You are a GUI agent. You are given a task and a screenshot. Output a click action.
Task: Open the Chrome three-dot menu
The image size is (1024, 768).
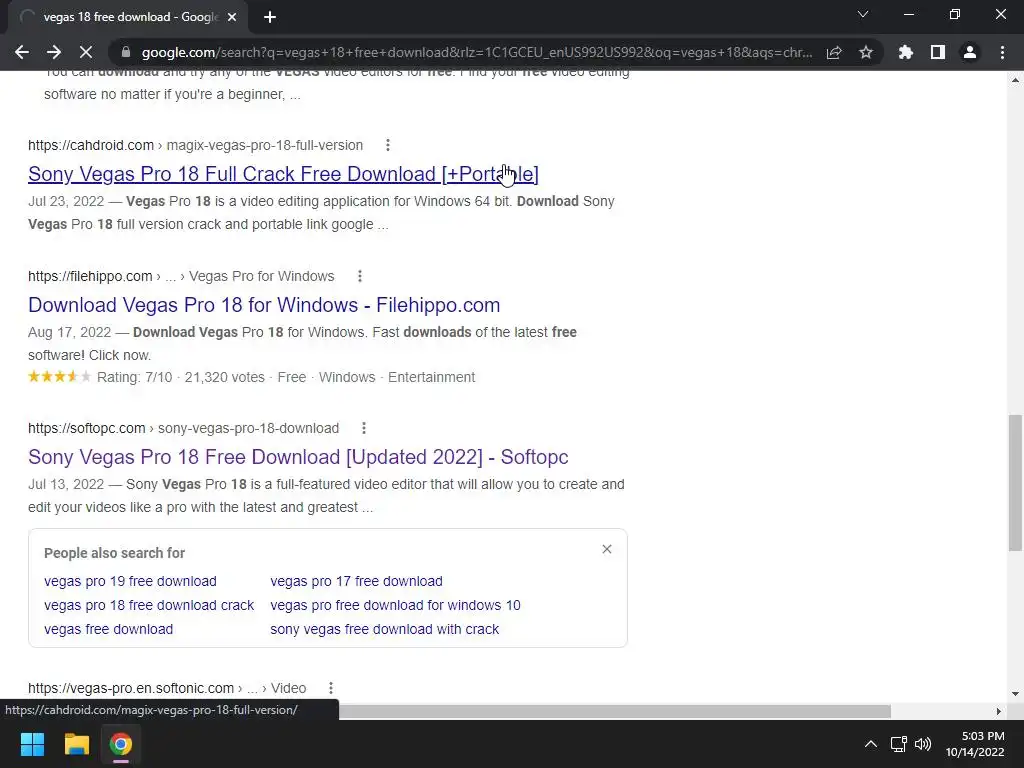(x=1002, y=52)
